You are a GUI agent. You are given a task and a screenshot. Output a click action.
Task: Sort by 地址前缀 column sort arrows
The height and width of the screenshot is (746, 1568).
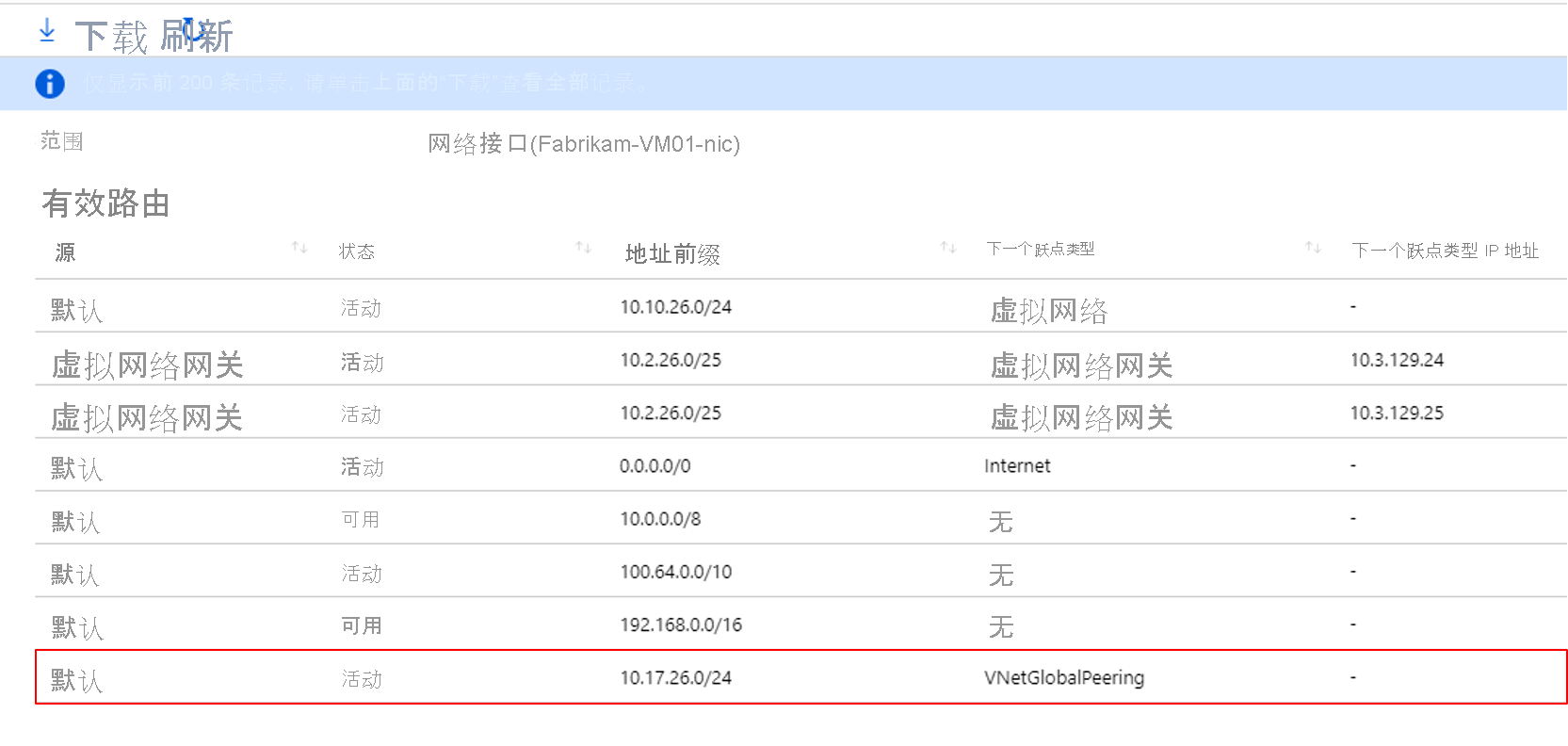pyautogui.click(x=948, y=248)
